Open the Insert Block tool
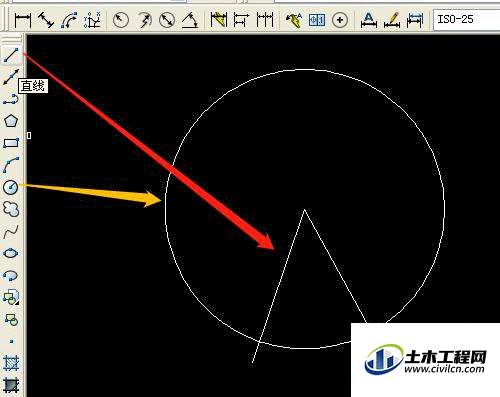The width and height of the screenshot is (500, 397). tap(11, 297)
